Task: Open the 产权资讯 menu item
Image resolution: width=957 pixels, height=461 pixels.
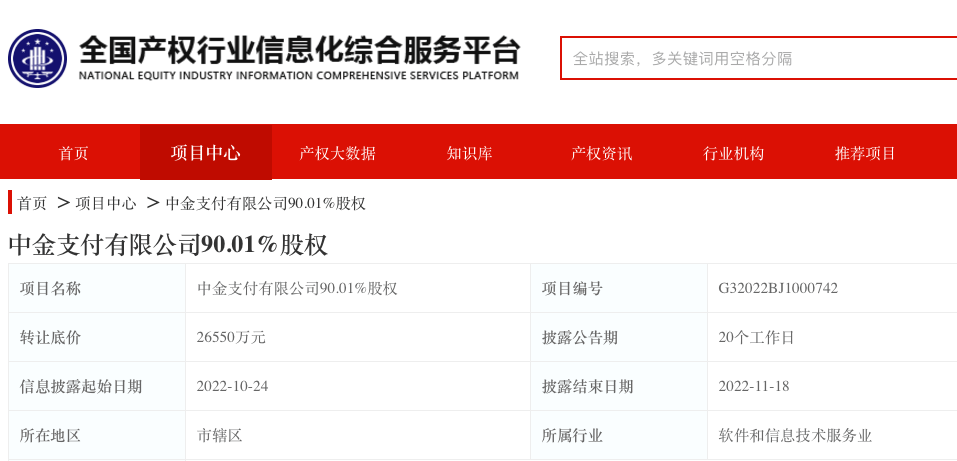Action: [x=601, y=153]
